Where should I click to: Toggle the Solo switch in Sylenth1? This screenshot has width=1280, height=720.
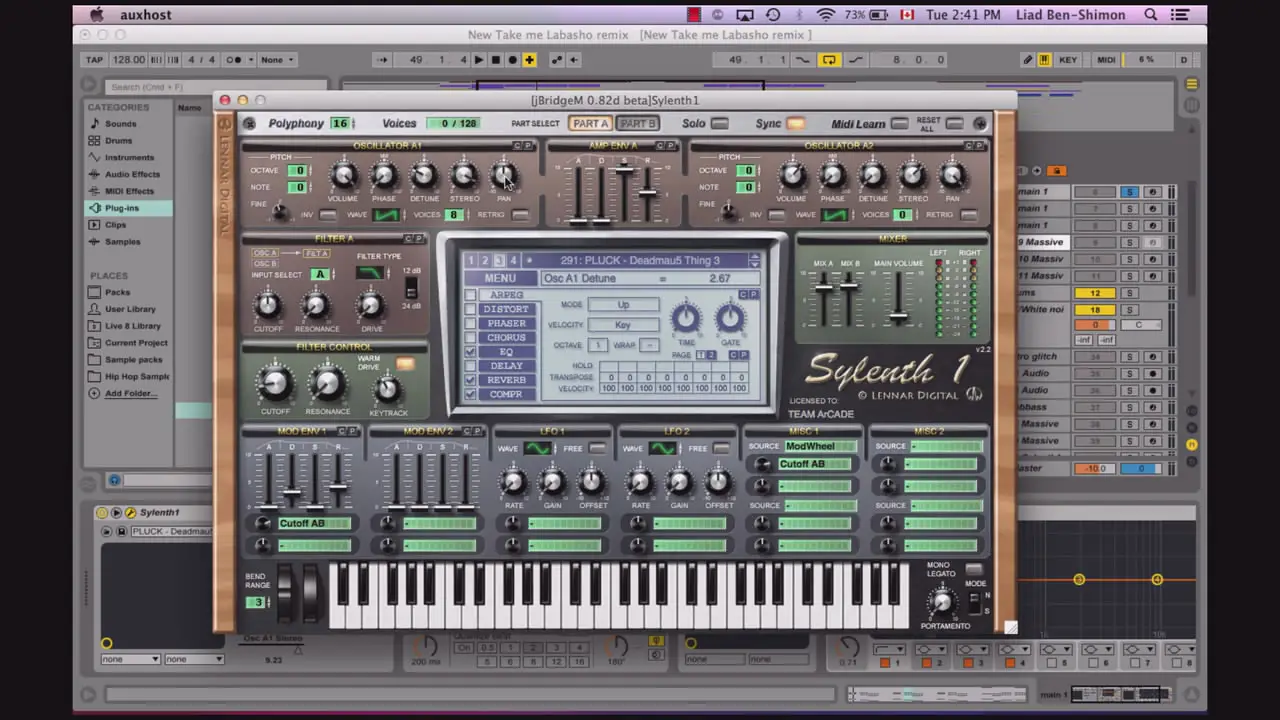coord(719,124)
